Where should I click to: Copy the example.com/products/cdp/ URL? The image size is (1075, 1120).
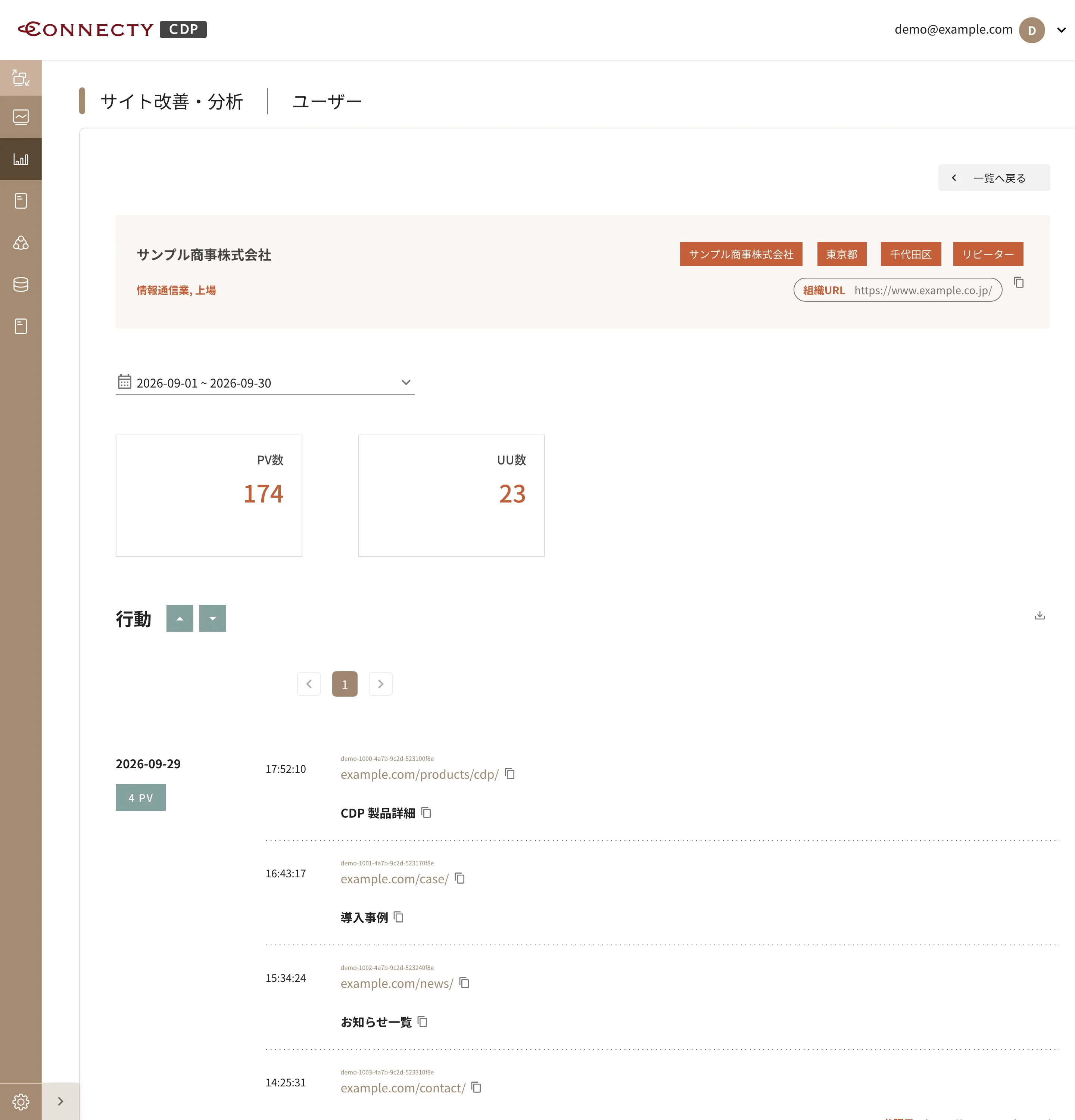tap(510, 774)
